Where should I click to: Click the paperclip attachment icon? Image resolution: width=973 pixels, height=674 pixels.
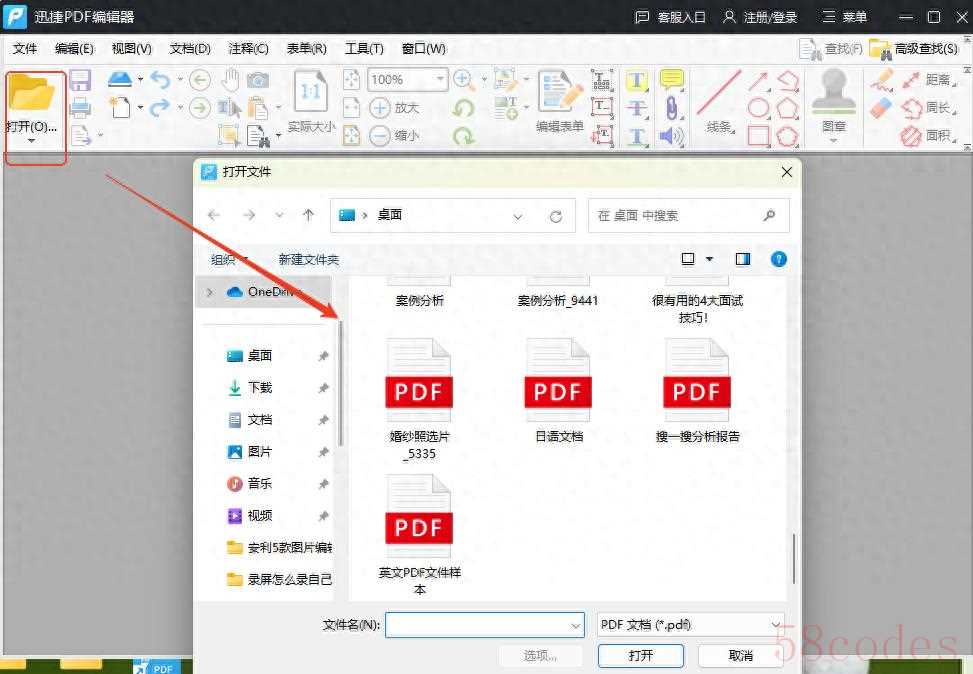671,108
